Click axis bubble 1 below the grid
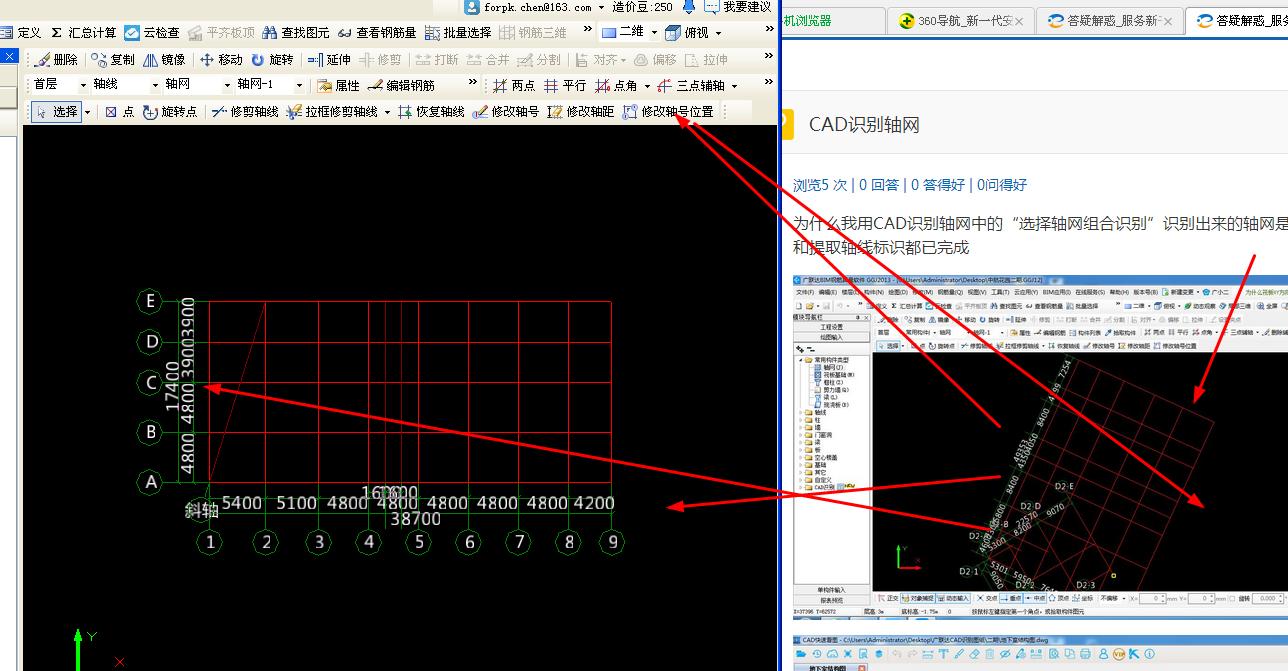 click(x=209, y=542)
